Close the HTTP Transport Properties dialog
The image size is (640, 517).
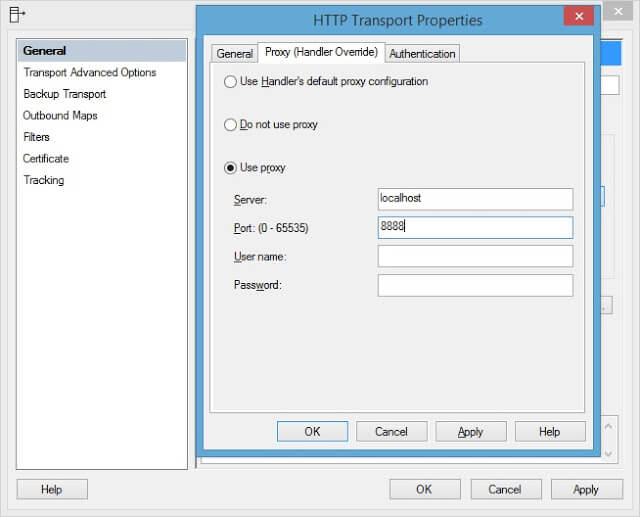coord(578,16)
